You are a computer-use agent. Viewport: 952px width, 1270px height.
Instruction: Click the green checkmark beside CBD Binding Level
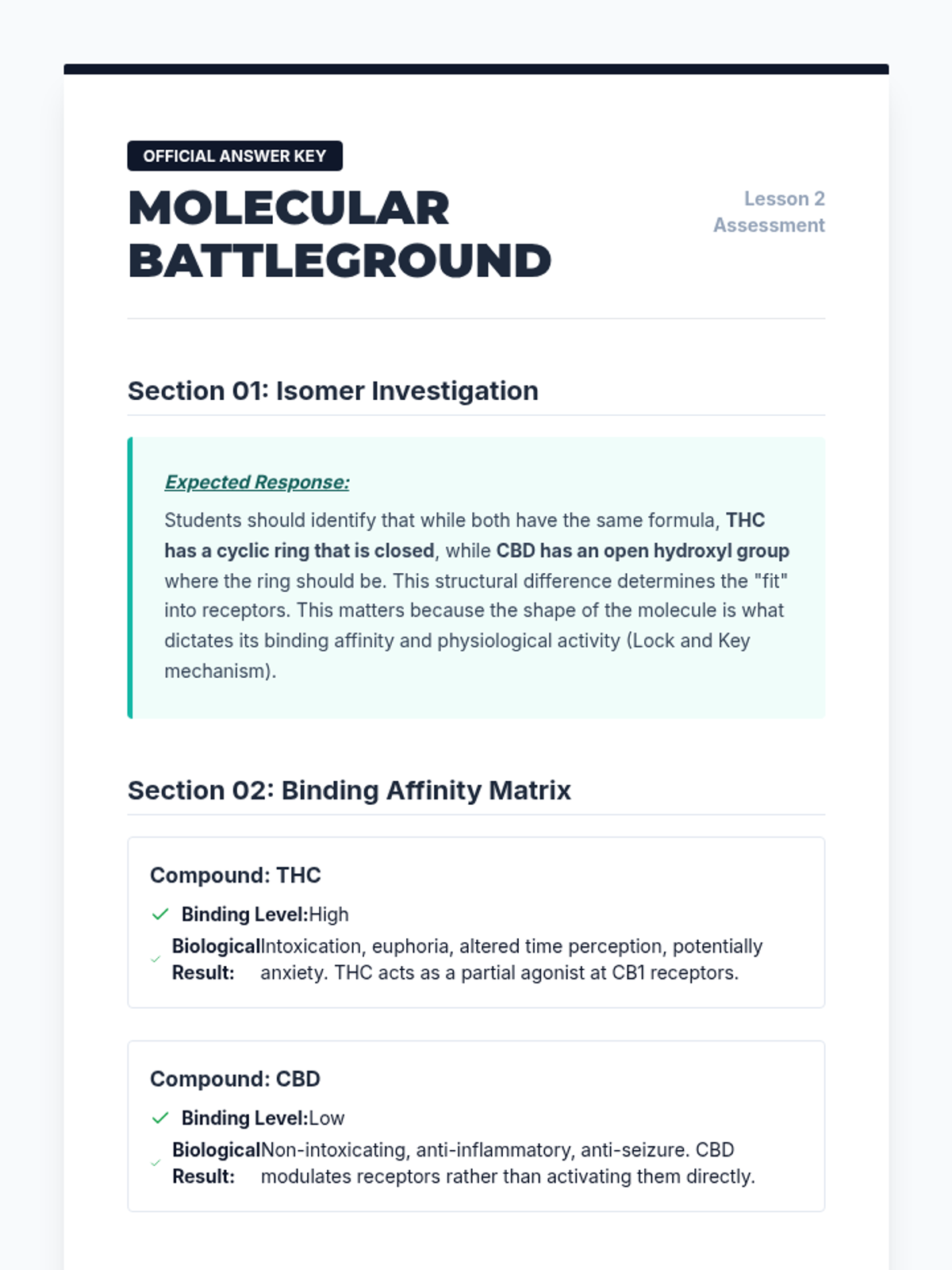[160, 1118]
